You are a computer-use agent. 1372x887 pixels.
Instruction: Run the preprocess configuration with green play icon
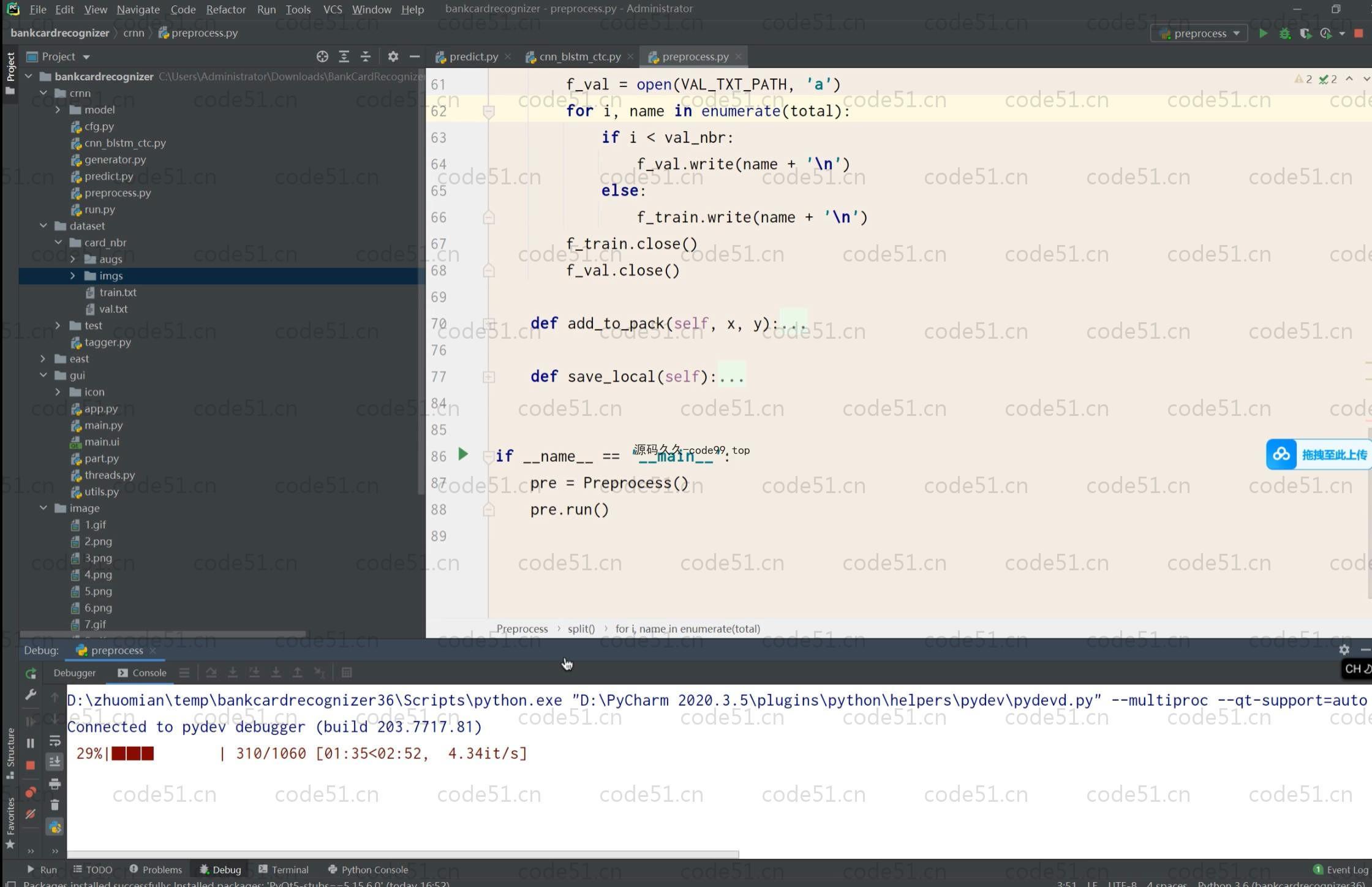pyautogui.click(x=1263, y=34)
